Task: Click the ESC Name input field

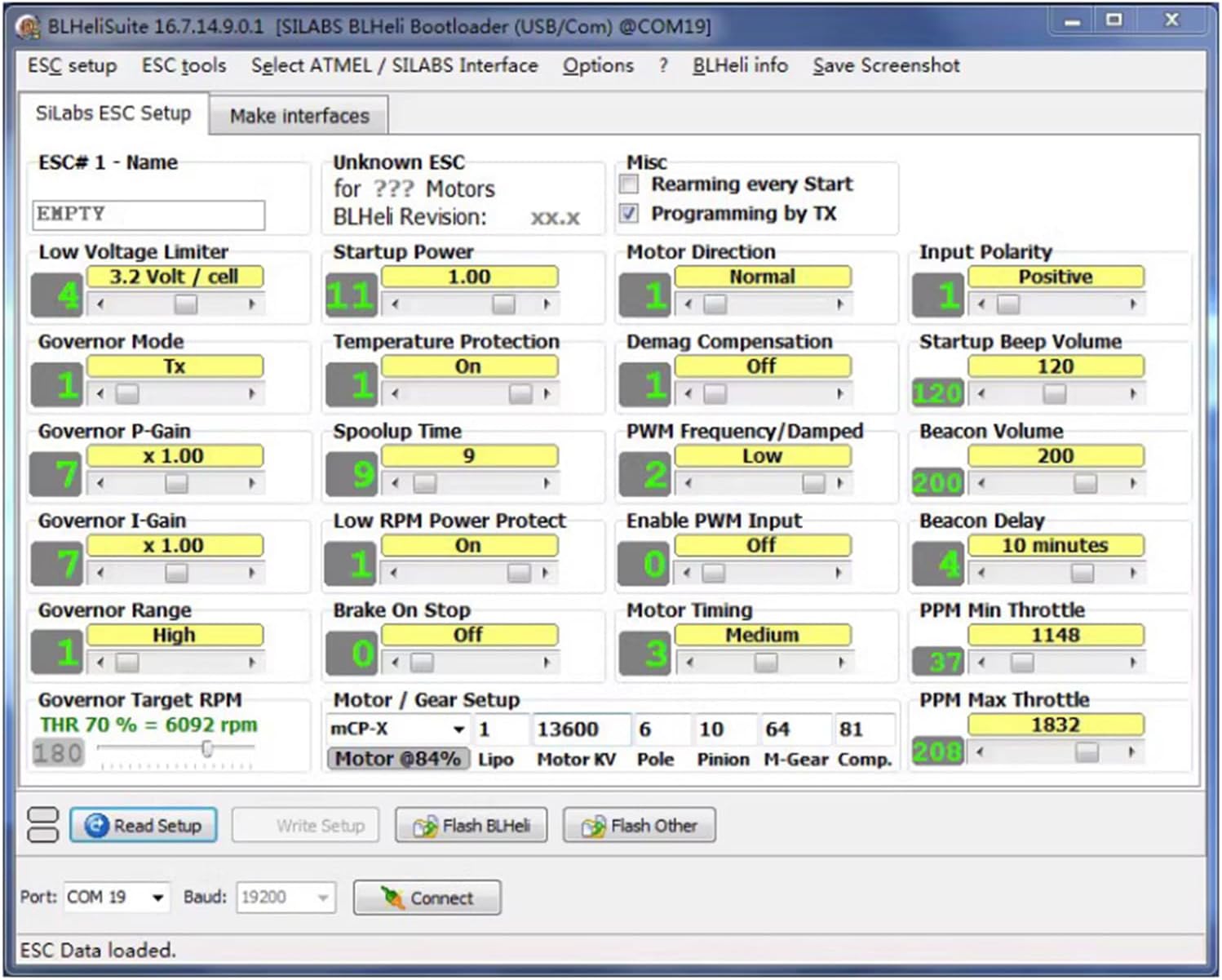Action: [148, 215]
